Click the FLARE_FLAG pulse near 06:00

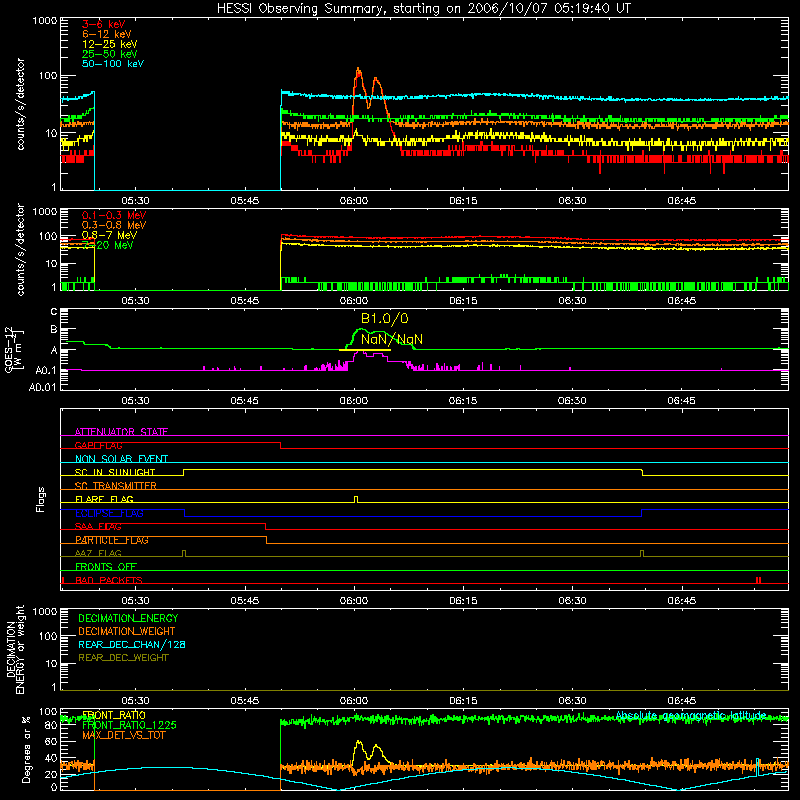pyautogui.click(x=356, y=499)
